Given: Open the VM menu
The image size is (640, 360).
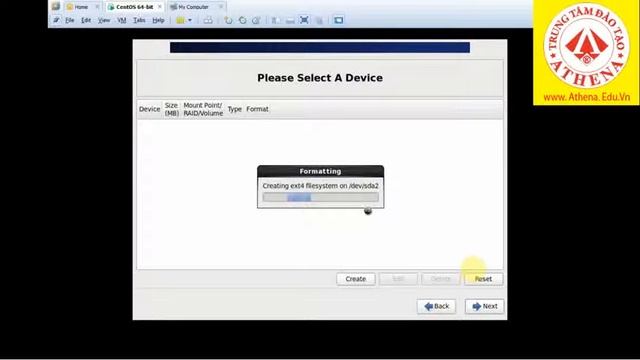Looking at the screenshot, I should [122, 20].
